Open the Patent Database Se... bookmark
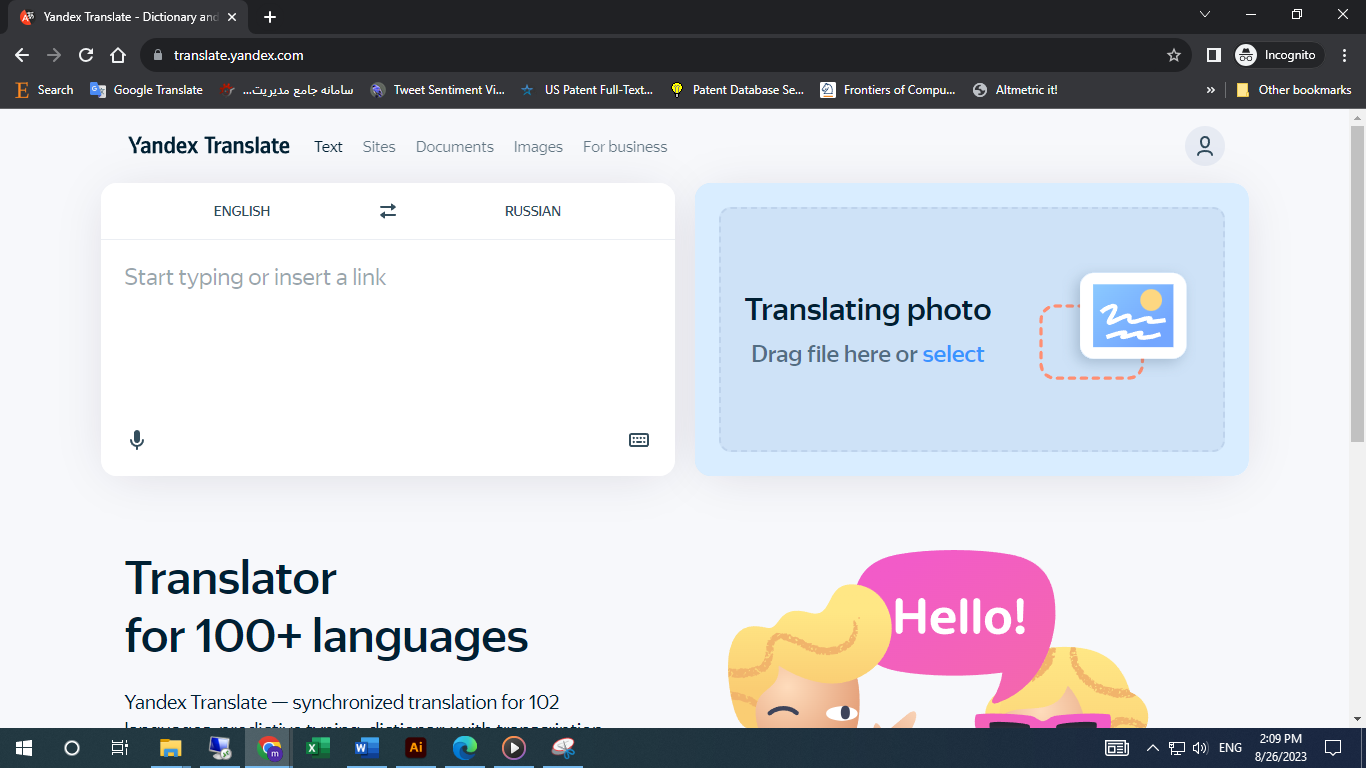 click(737, 90)
